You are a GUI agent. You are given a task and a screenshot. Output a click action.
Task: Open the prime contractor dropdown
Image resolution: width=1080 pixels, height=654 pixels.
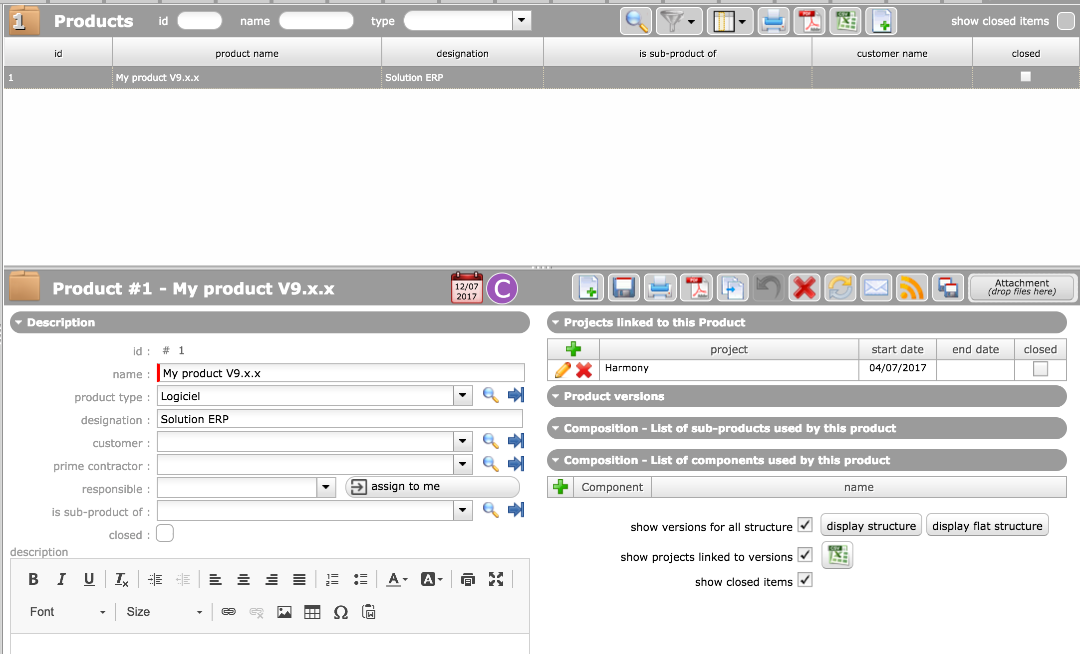(463, 464)
